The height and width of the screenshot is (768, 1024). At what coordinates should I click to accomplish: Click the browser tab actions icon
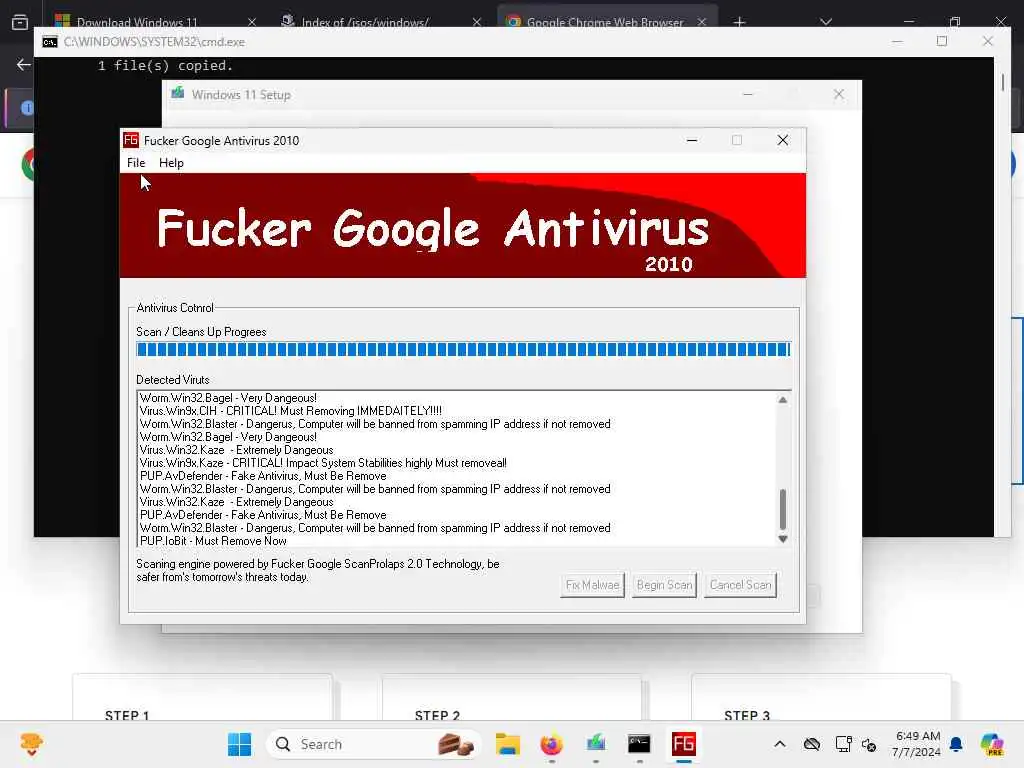(20, 22)
